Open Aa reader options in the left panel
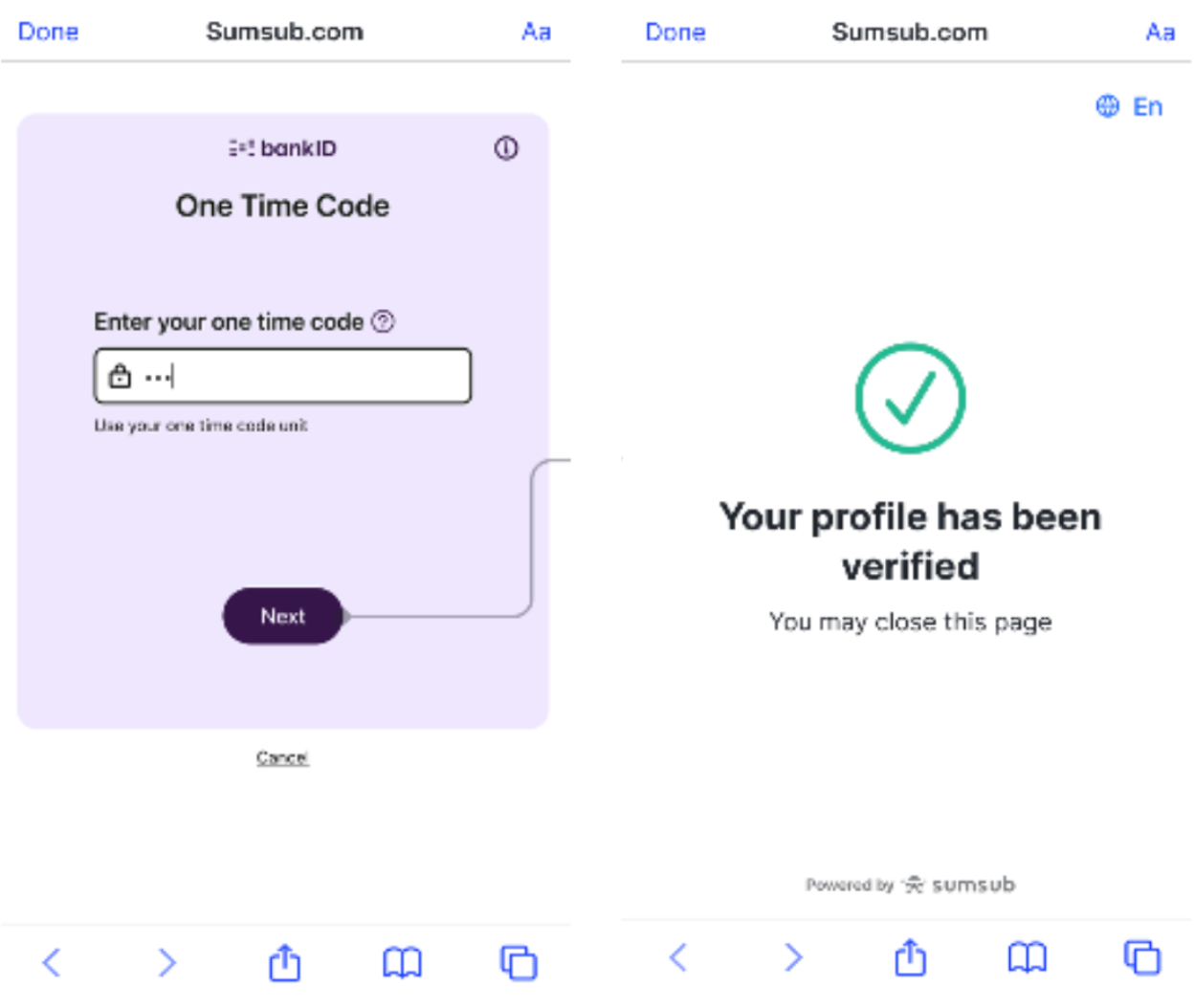Screen dimensions: 1194x1008 (536, 32)
